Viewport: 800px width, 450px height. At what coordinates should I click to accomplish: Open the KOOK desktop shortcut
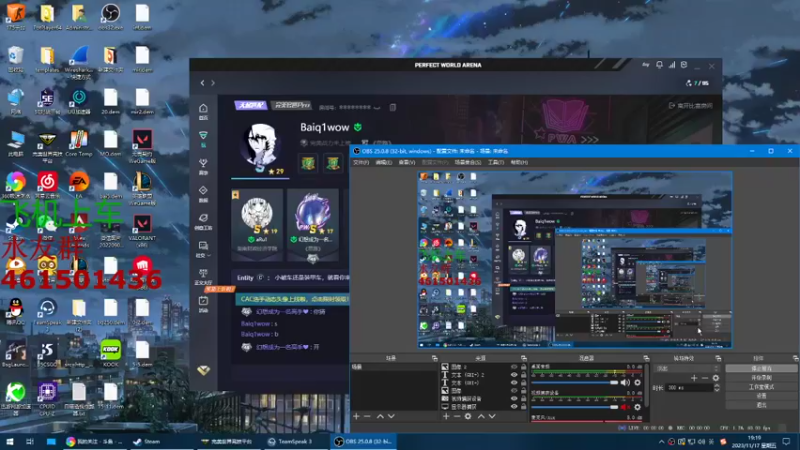point(110,353)
